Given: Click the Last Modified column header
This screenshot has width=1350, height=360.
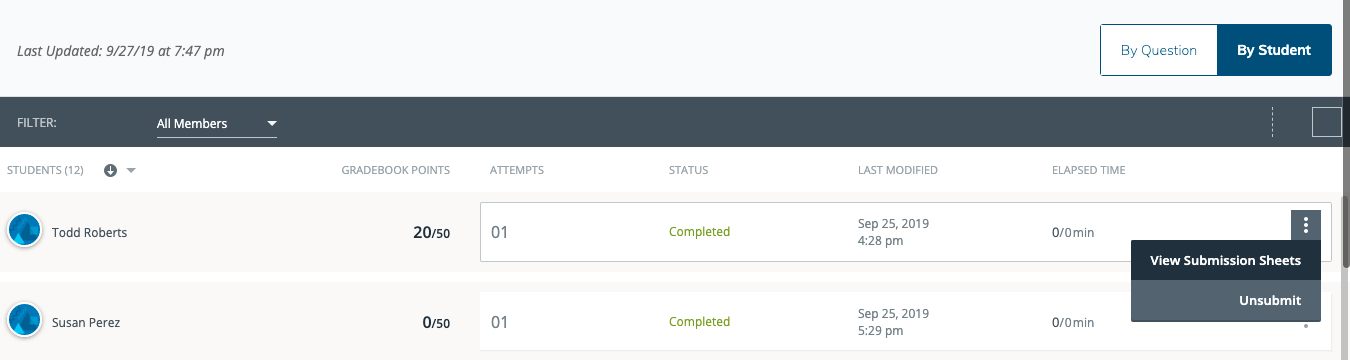Looking at the screenshot, I should 898,170.
